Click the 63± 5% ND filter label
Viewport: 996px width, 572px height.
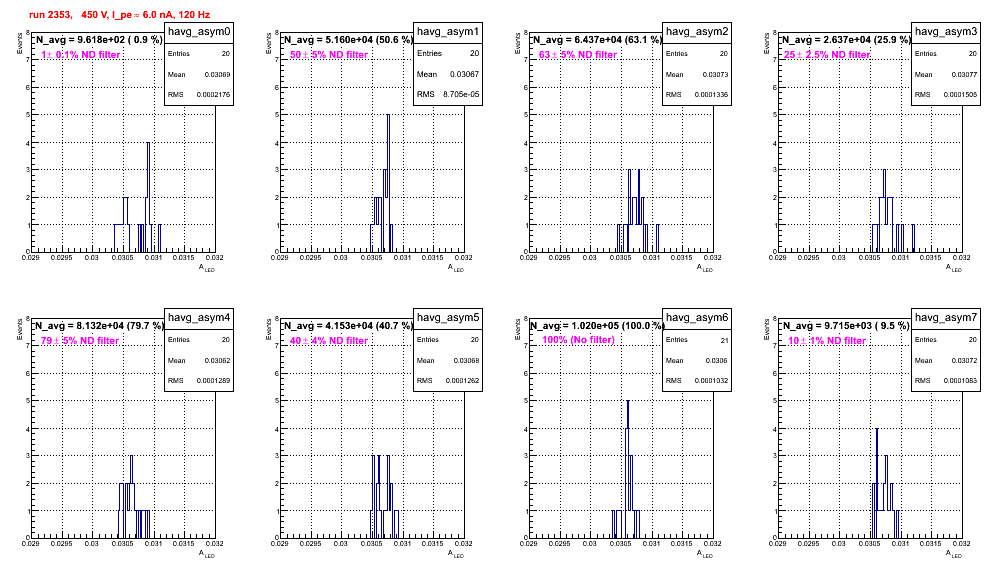pyautogui.click(x=578, y=55)
